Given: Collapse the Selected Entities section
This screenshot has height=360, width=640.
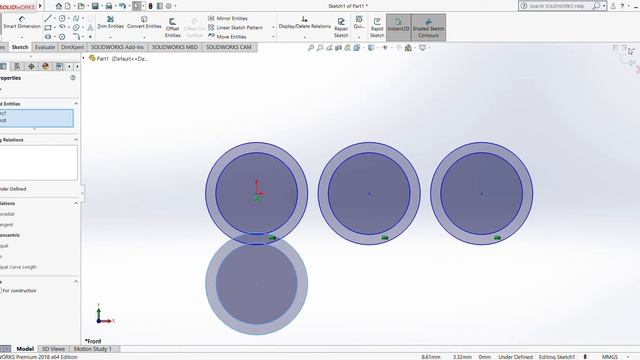Looking at the screenshot, I should 76,104.
